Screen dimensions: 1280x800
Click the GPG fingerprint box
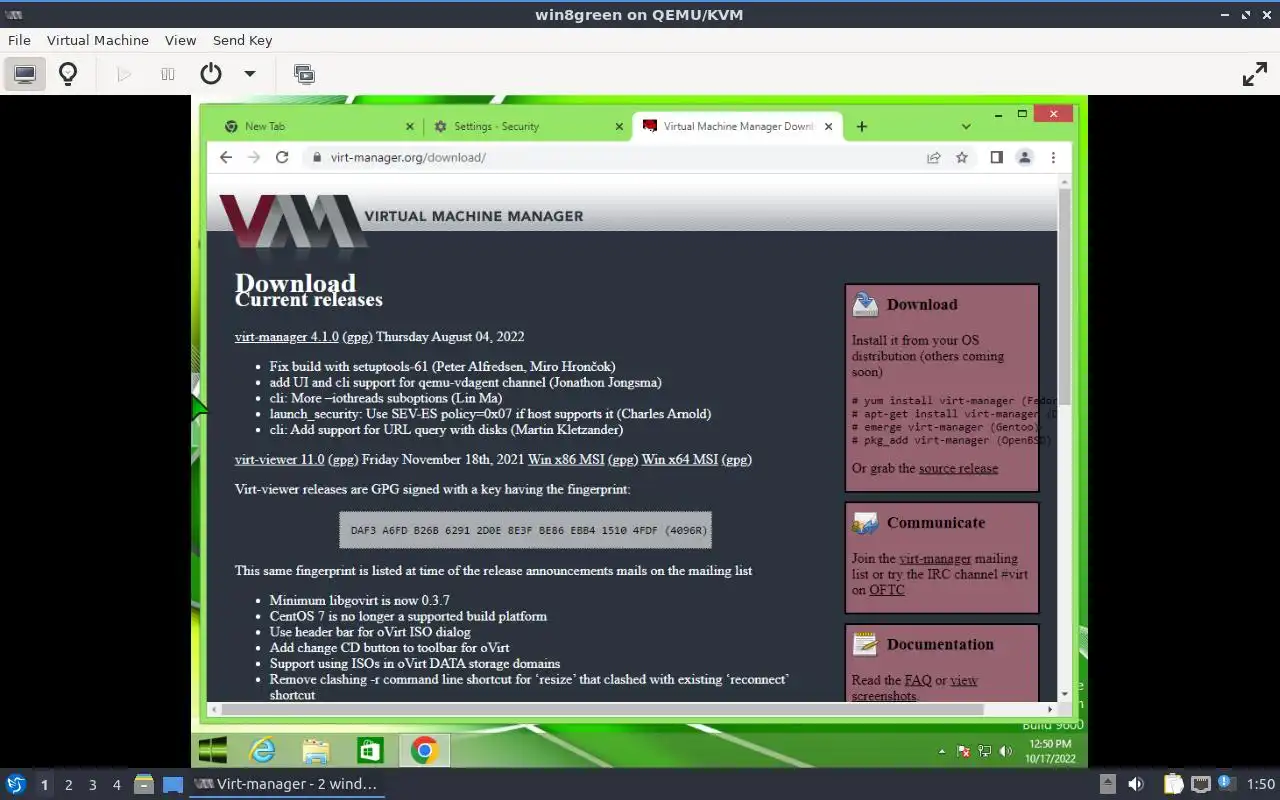tap(525, 530)
